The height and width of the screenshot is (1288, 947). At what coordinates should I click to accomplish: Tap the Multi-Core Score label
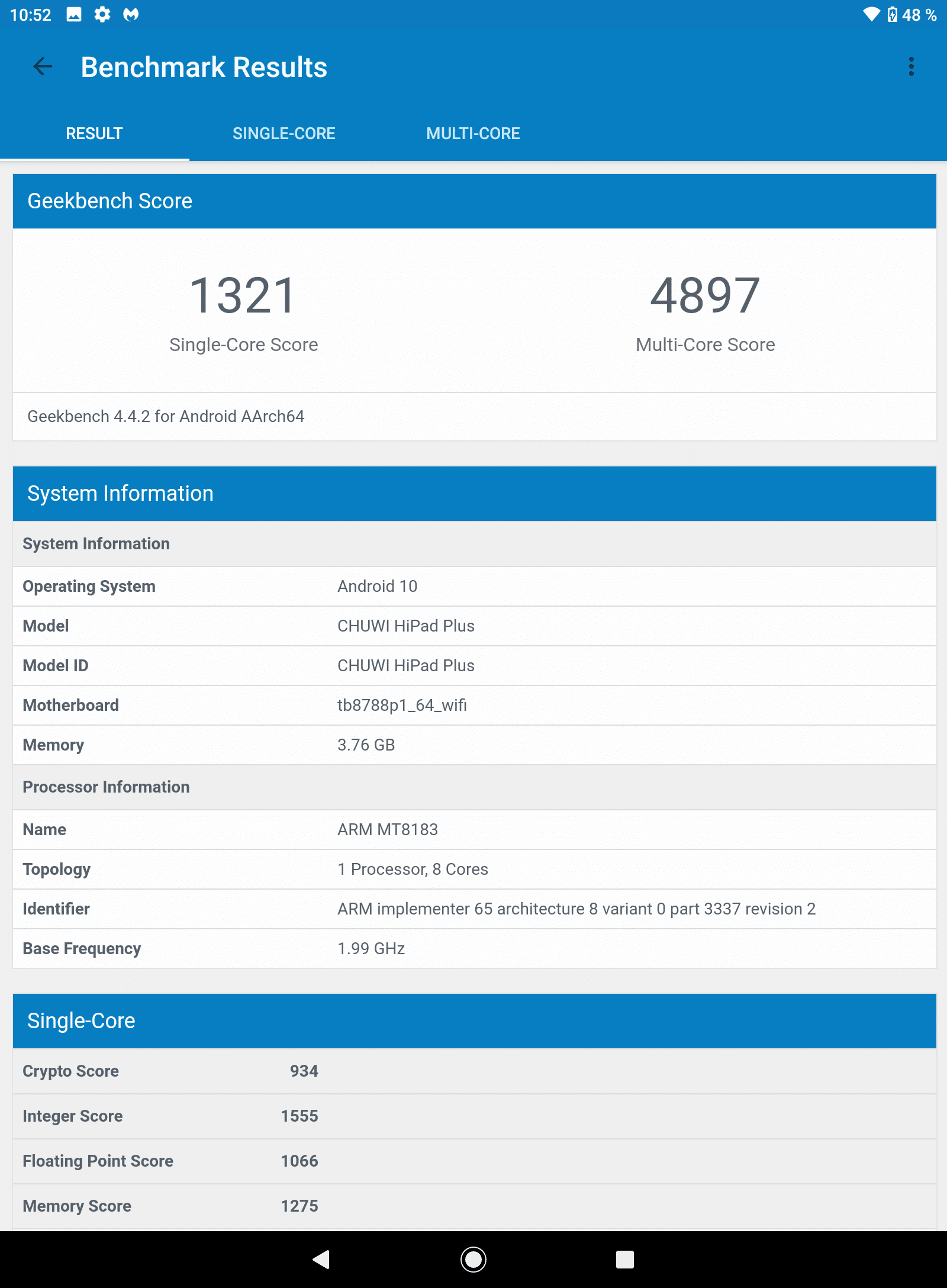click(x=706, y=344)
